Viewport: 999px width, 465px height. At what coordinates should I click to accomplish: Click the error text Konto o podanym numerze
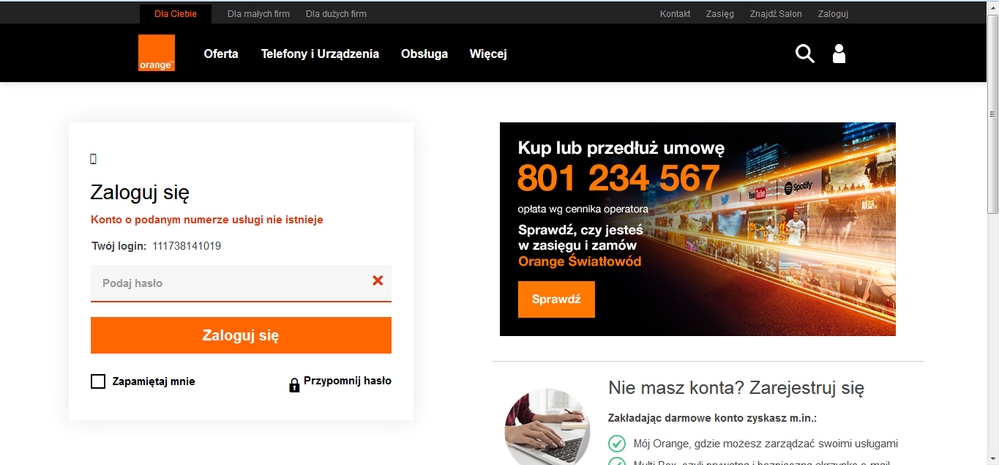207,220
